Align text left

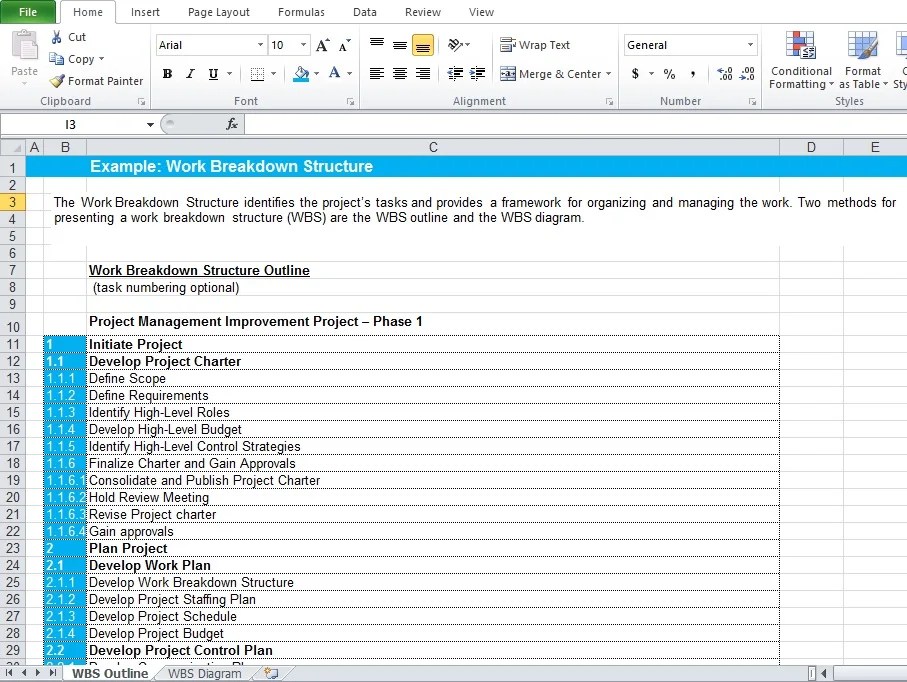pos(377,73)
